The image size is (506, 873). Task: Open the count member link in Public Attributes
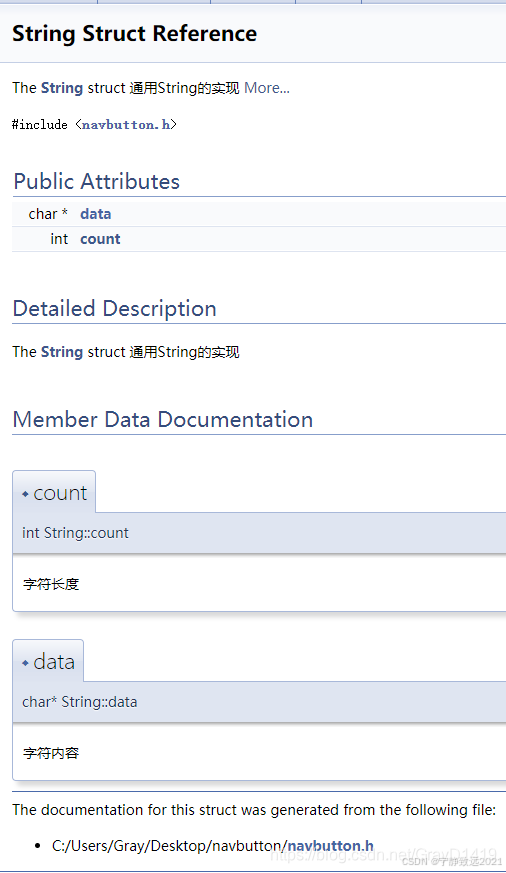pyautogui.click(x=100, y=239)
